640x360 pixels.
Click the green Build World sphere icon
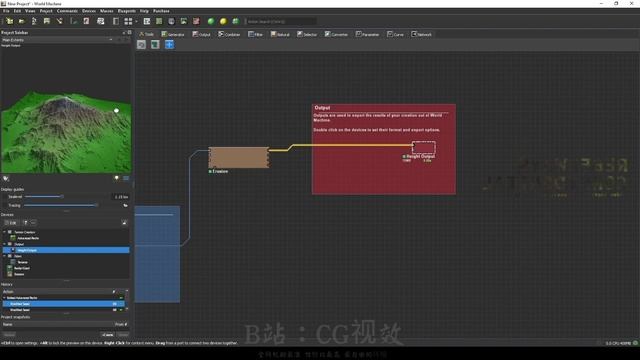(x=211, y=21)
